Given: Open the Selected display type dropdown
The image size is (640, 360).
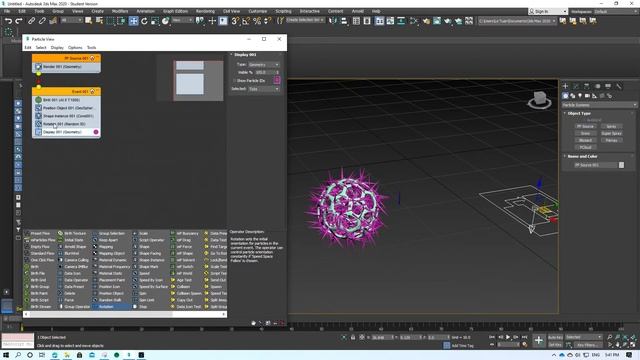Looking at the screenshot, I should (x=264, y=89).
